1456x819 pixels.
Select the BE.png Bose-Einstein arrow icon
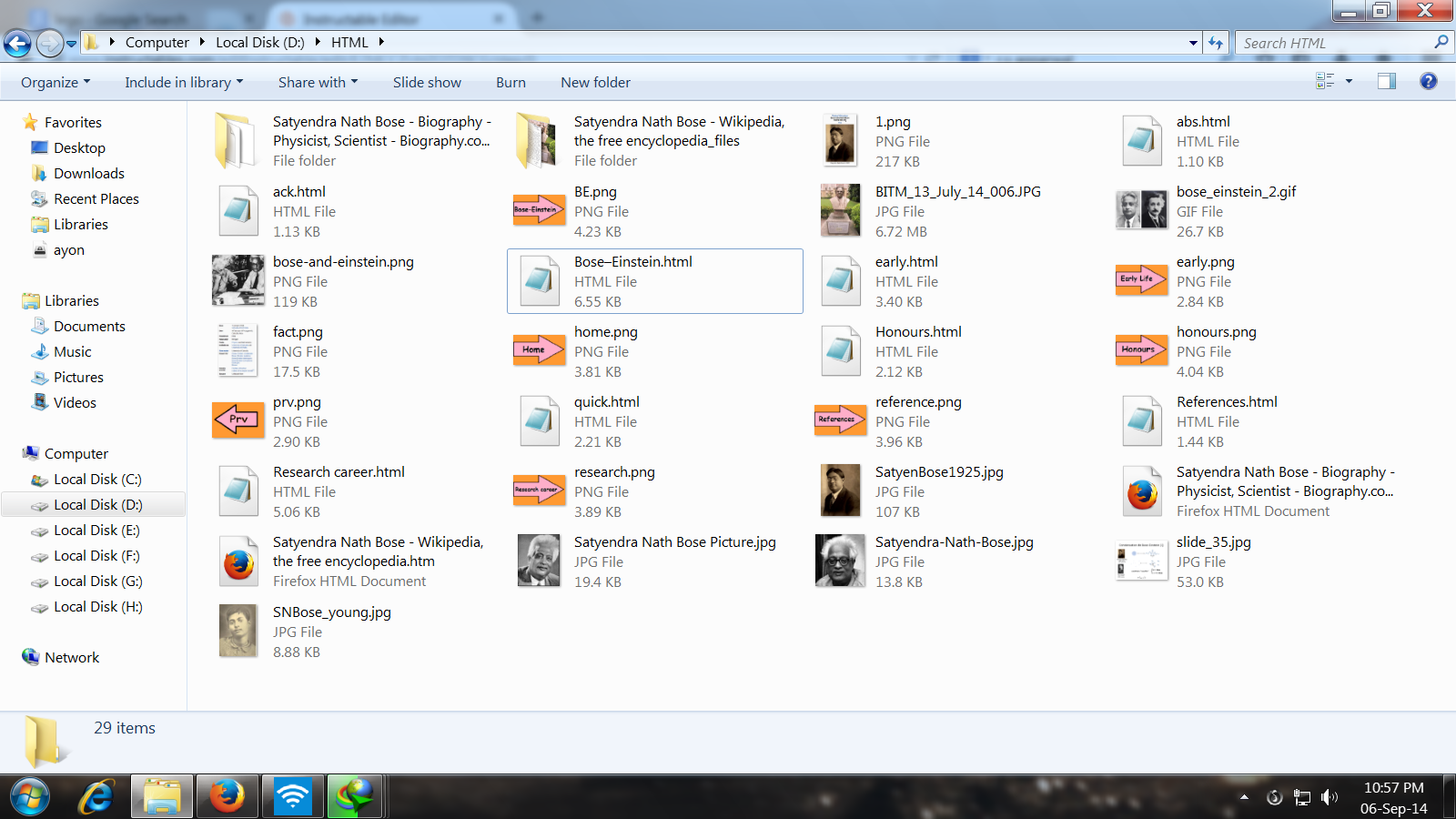click(539, 210)
